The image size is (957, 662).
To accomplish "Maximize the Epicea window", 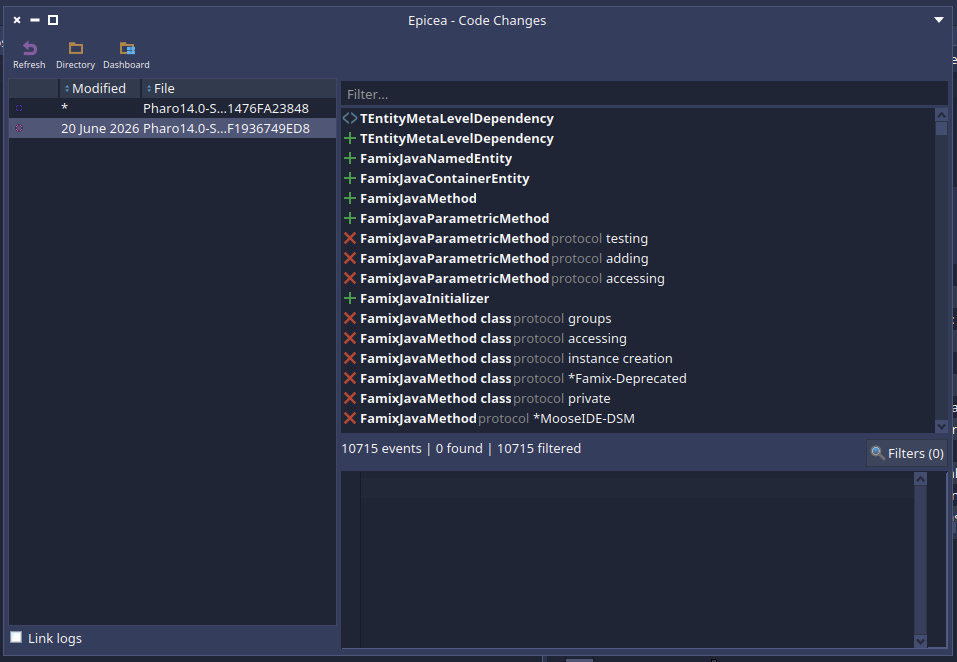I will click(53, 20).
